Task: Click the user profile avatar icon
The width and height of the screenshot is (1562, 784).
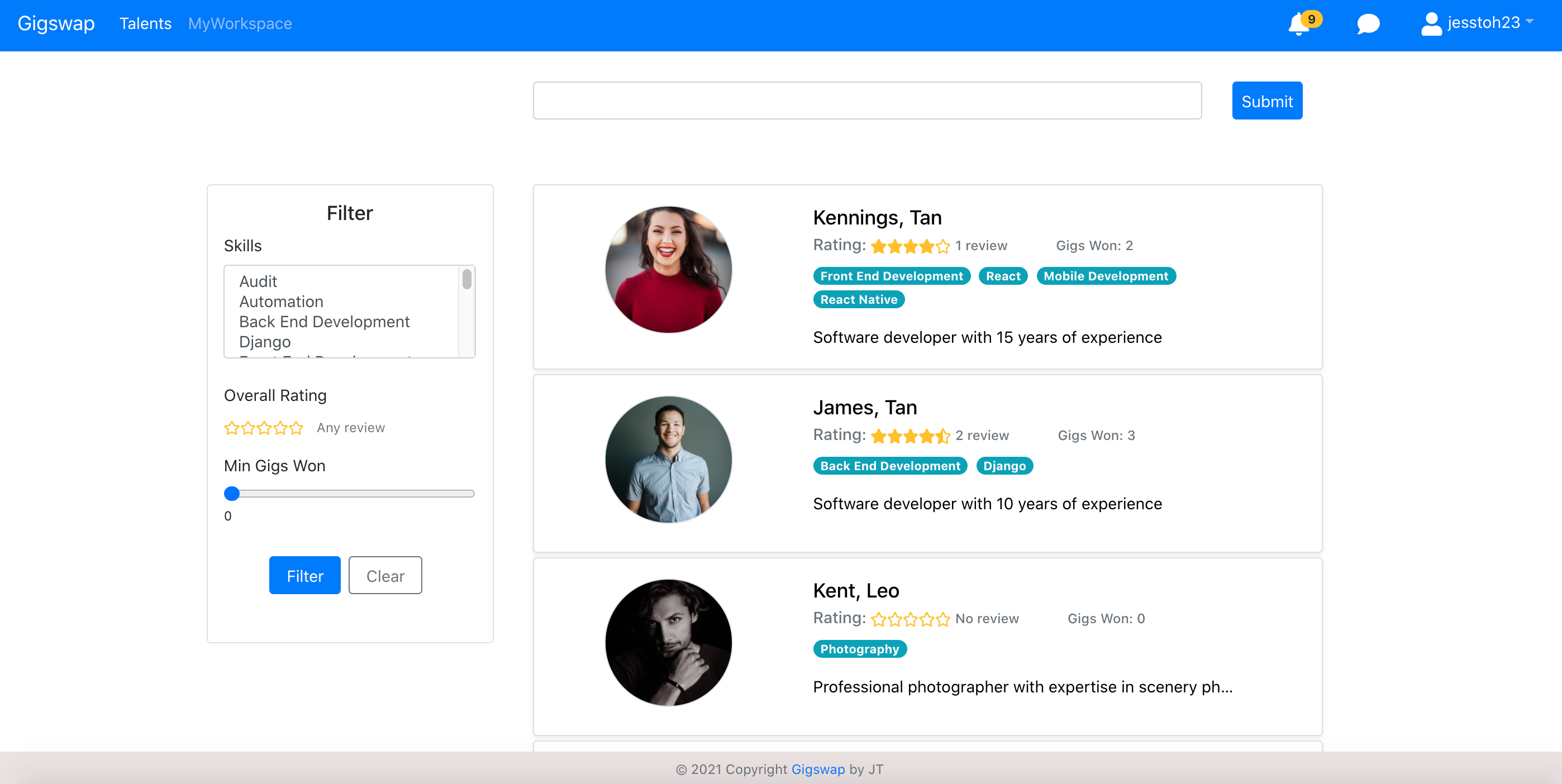Action: 1431,24
